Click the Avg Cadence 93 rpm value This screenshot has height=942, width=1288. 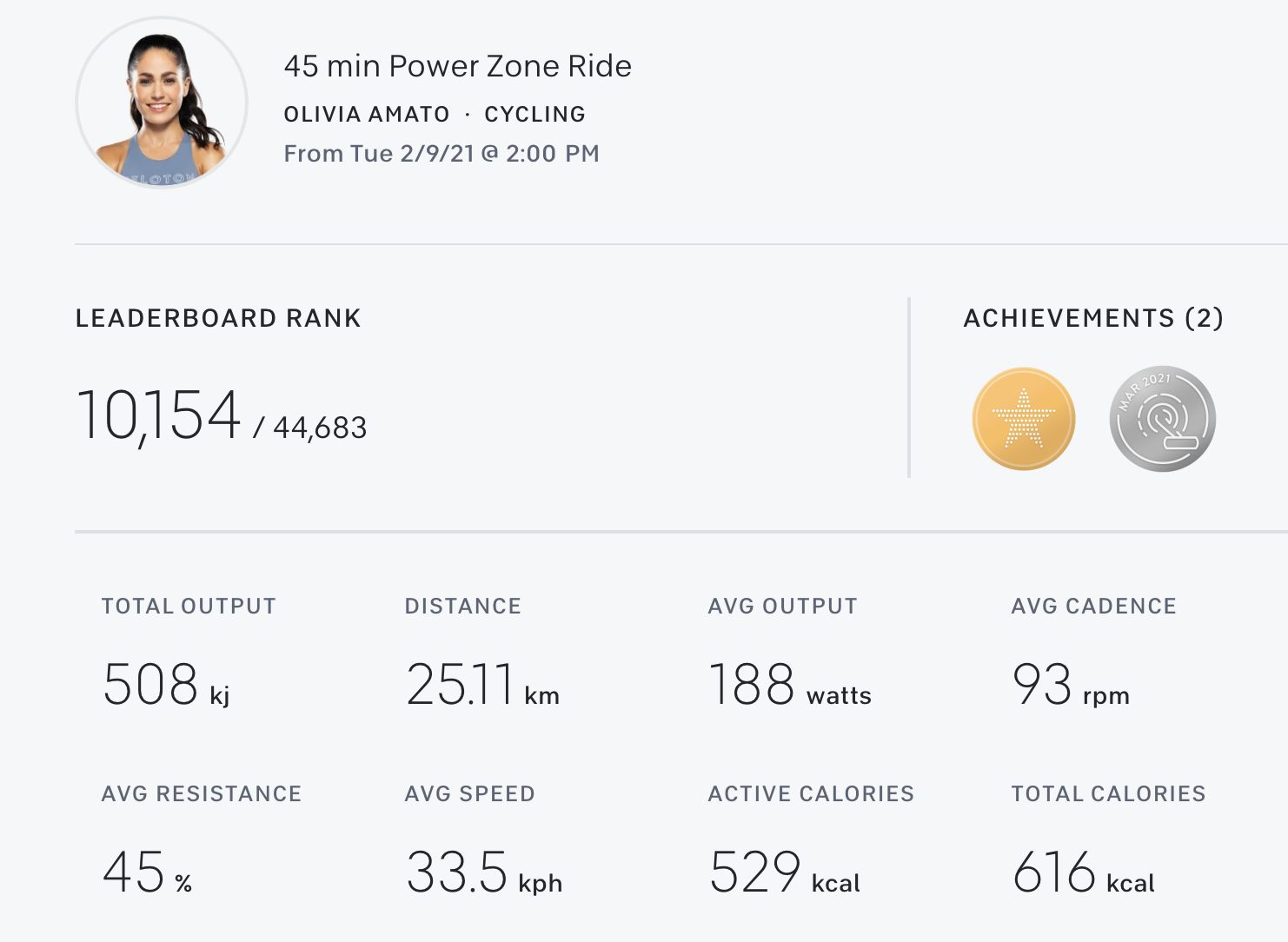click(1071, 685)
